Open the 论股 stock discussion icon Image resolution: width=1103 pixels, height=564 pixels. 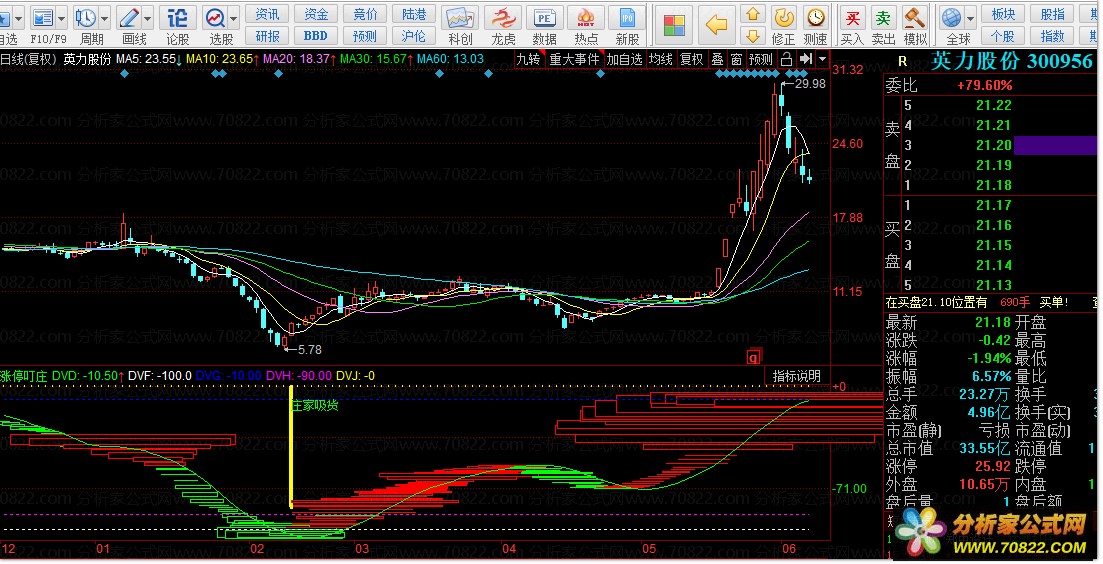click(x=177, y=18)
